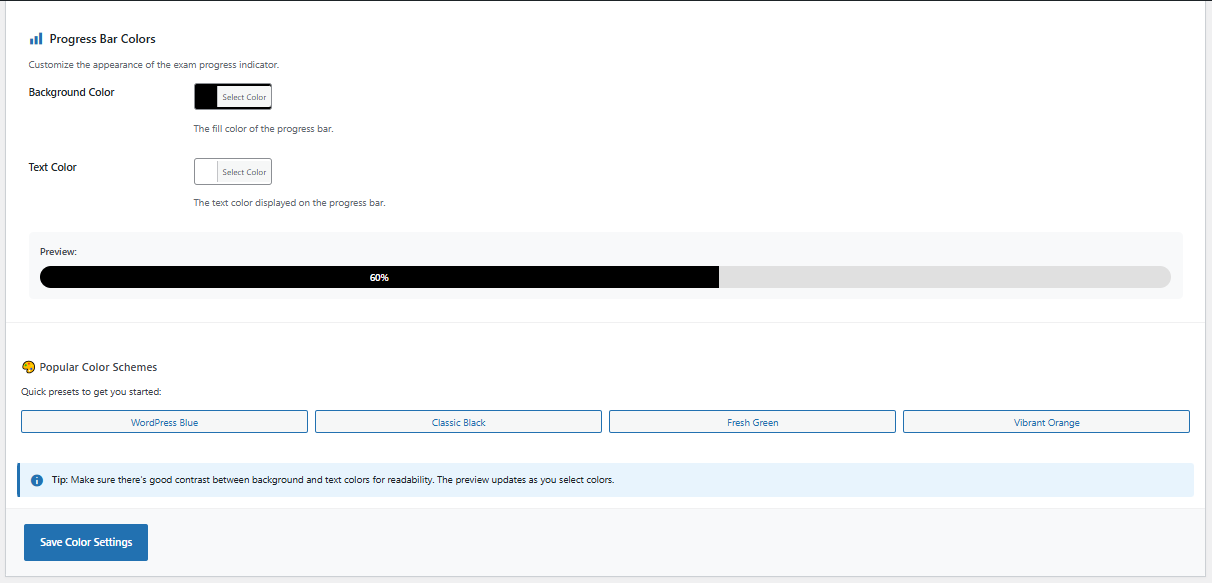Click the Text Color field label
Screen dimensions: 1212x583
(x=52, y=167)
